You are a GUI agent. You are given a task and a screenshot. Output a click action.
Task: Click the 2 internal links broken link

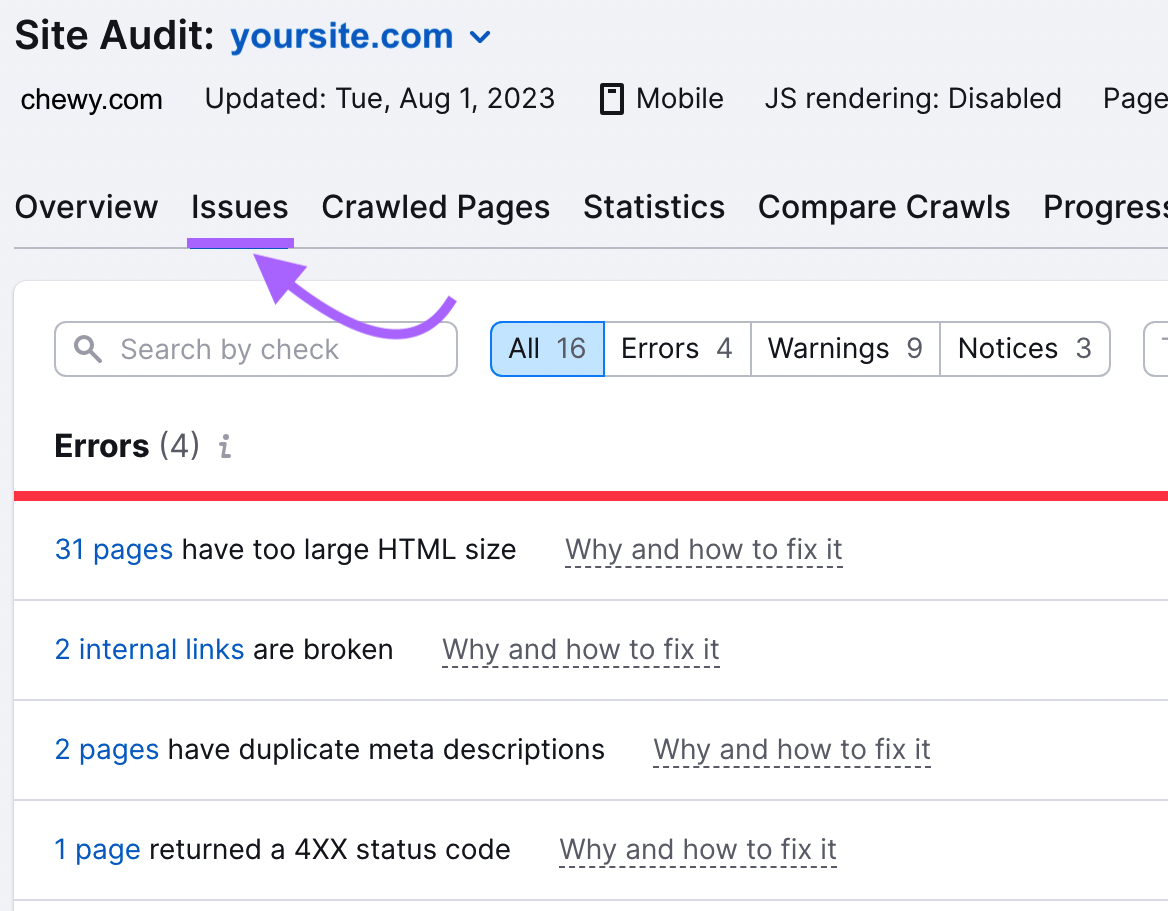149,649
